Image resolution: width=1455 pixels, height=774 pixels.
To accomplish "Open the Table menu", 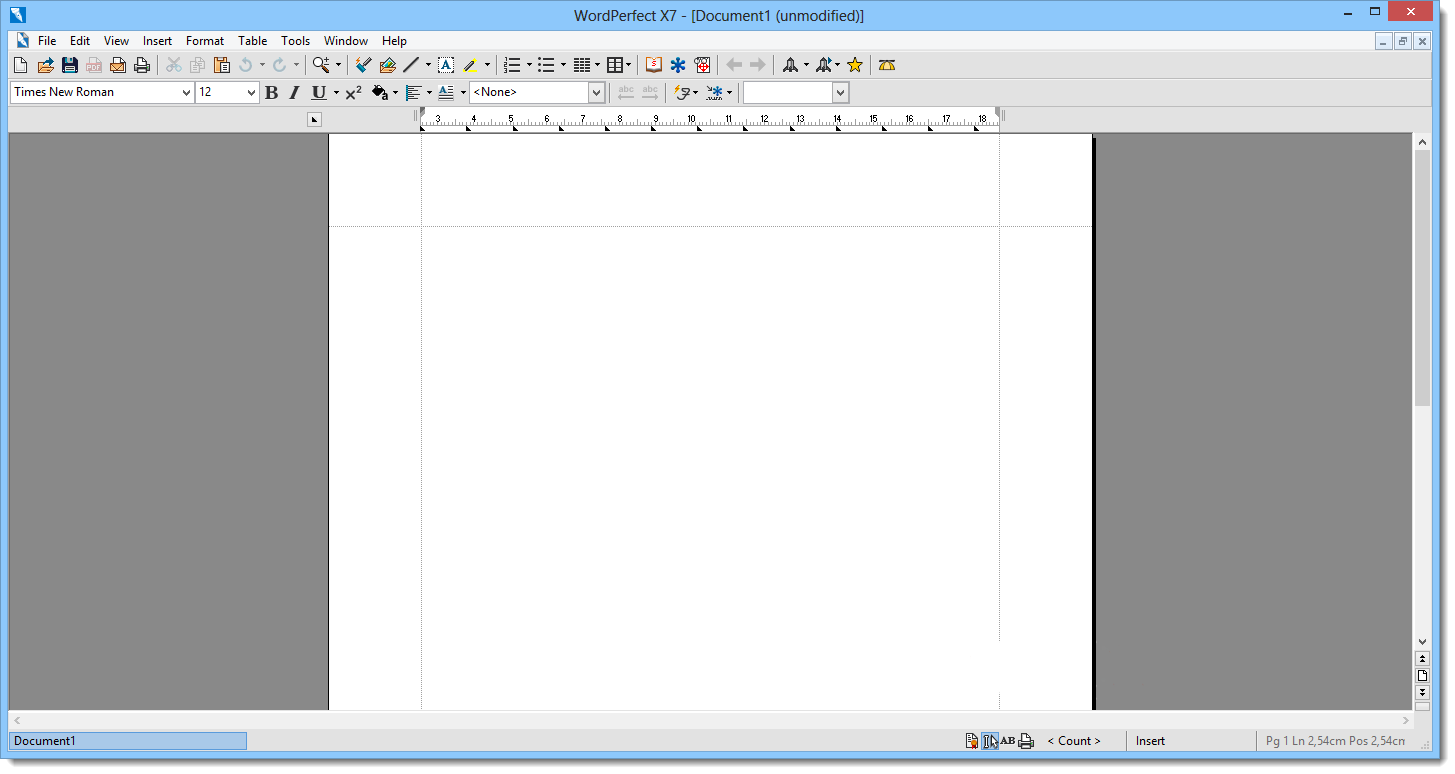I will click(x=252, y=41).
